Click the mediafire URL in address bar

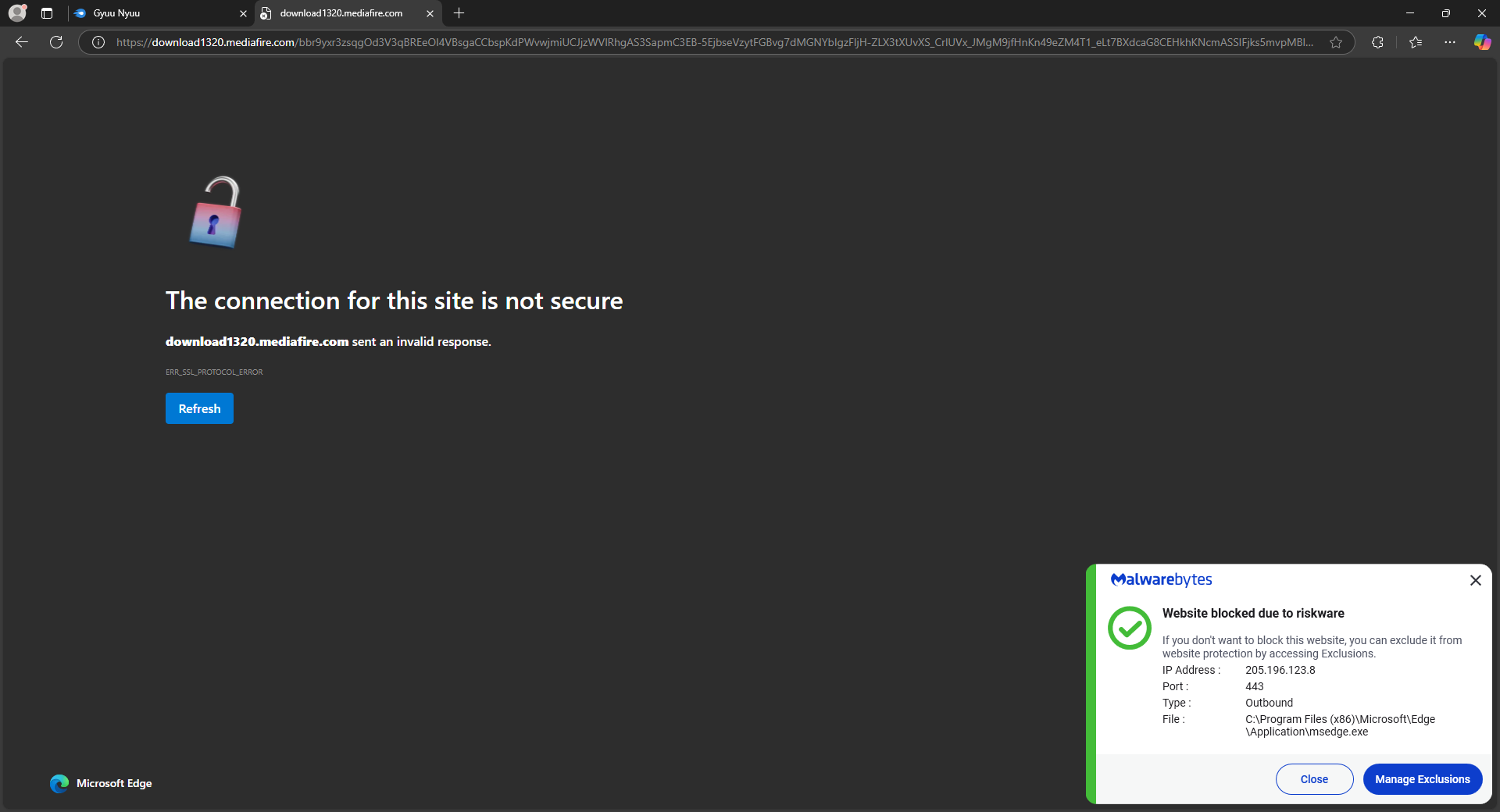(714, 42)
